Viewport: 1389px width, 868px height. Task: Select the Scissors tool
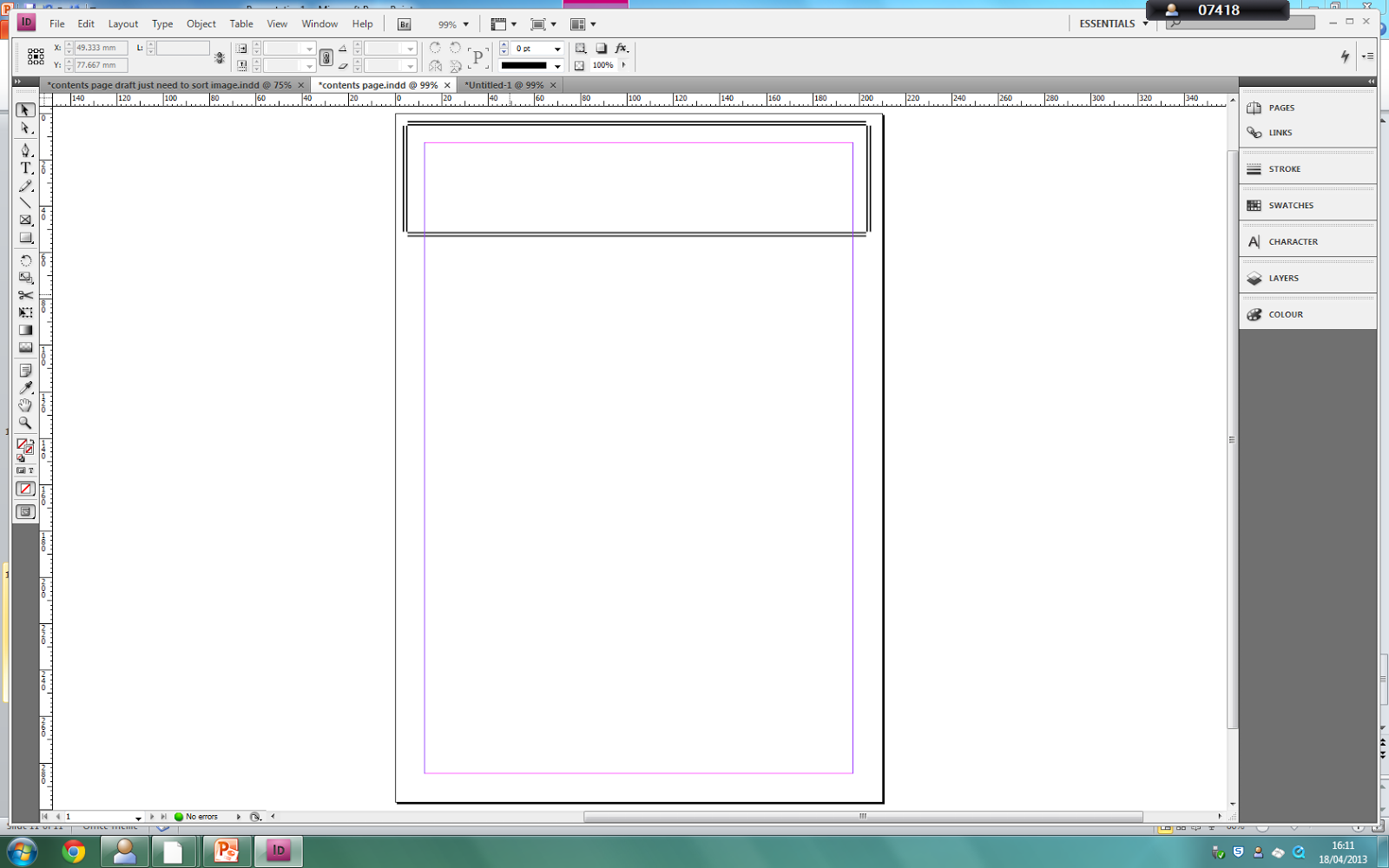tap(25, 295)
